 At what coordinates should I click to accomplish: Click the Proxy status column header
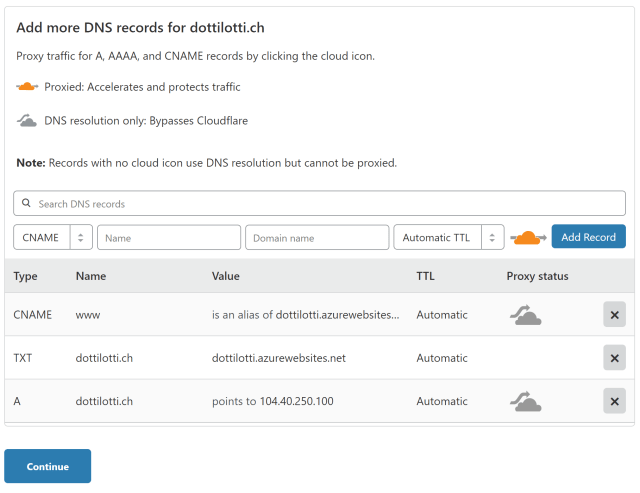(537, 276)
